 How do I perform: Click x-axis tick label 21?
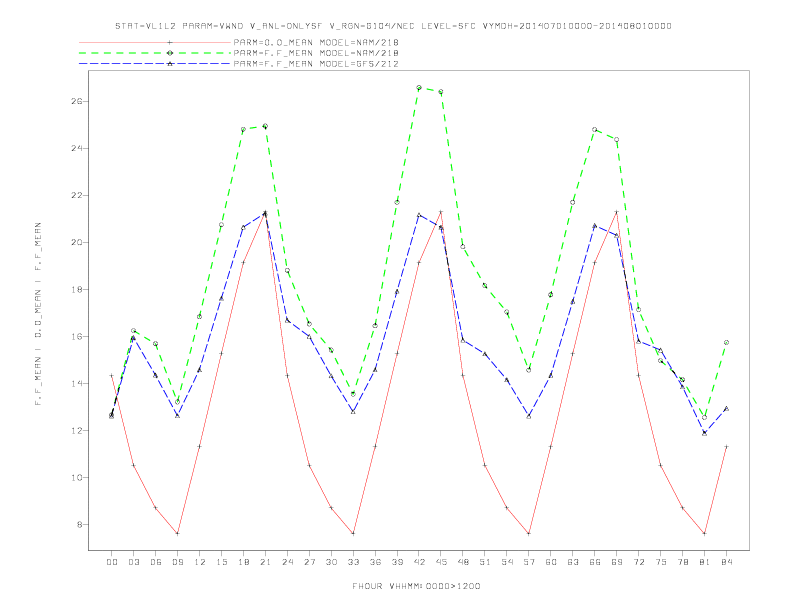tap(265, 562)
